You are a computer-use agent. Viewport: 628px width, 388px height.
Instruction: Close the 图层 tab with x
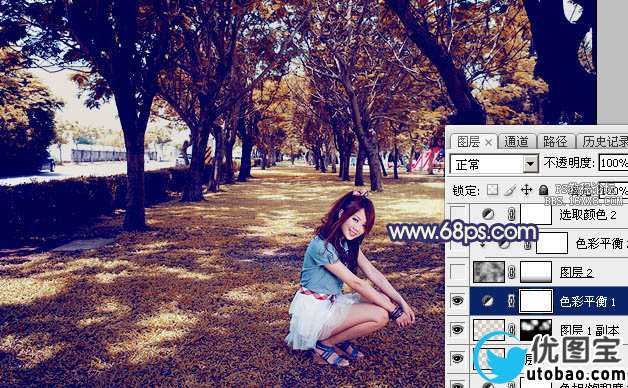point(488,142)
